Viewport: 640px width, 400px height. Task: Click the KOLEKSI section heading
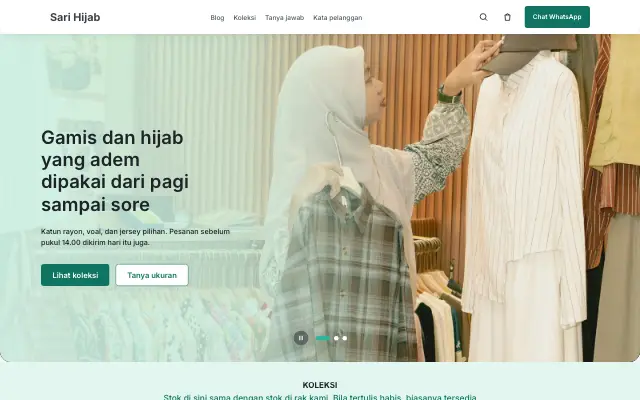click(320, 385)
